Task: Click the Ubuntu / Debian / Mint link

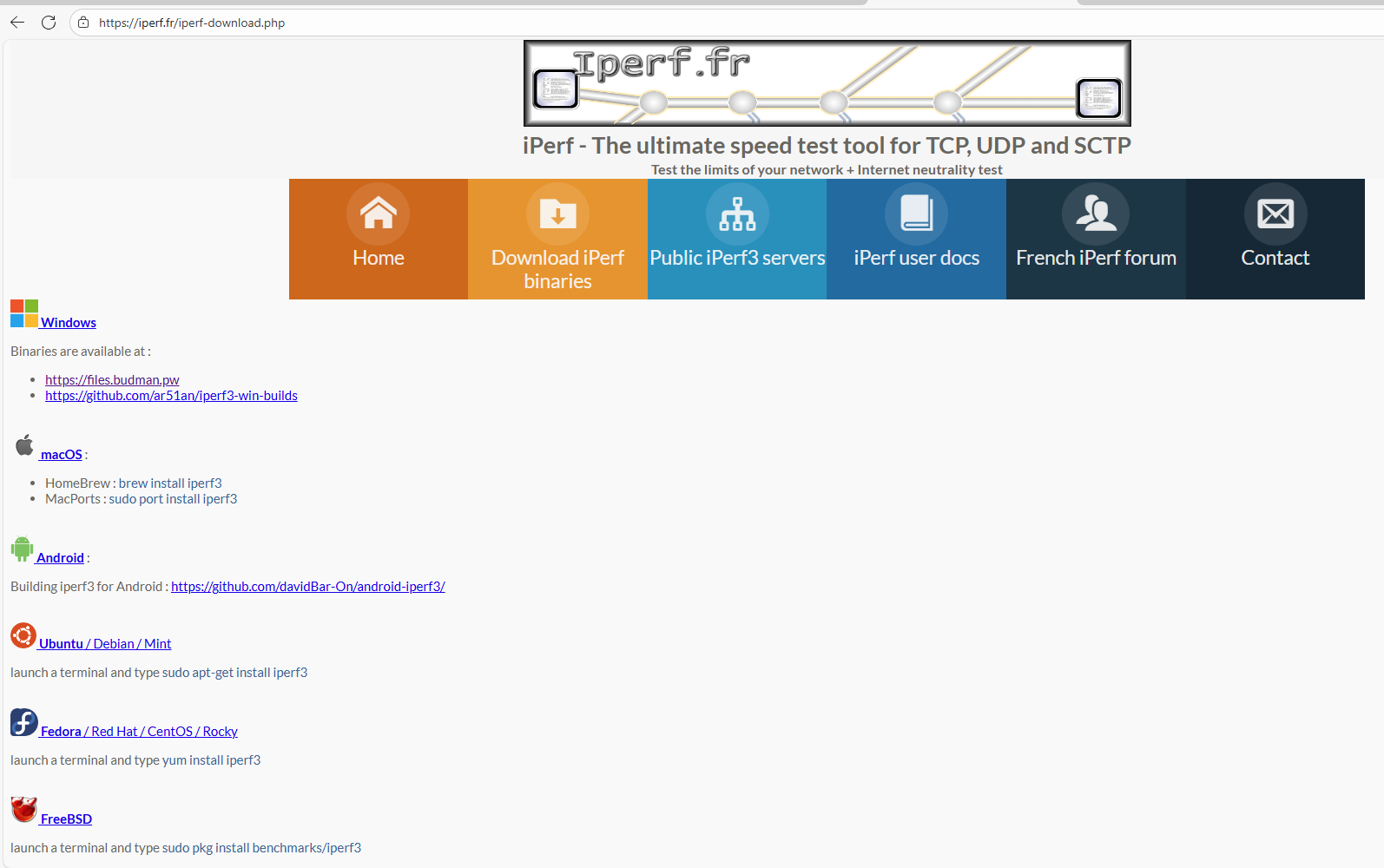Action: pos(105,644)
